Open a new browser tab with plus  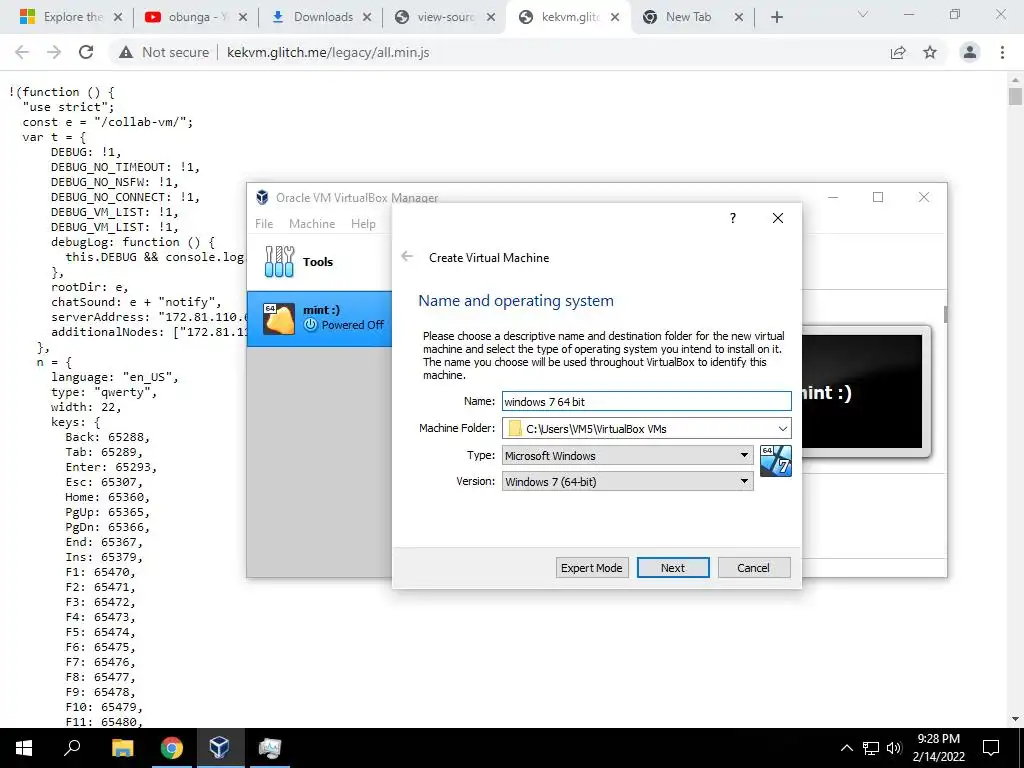pyautogui.click(x=776, y=18)
